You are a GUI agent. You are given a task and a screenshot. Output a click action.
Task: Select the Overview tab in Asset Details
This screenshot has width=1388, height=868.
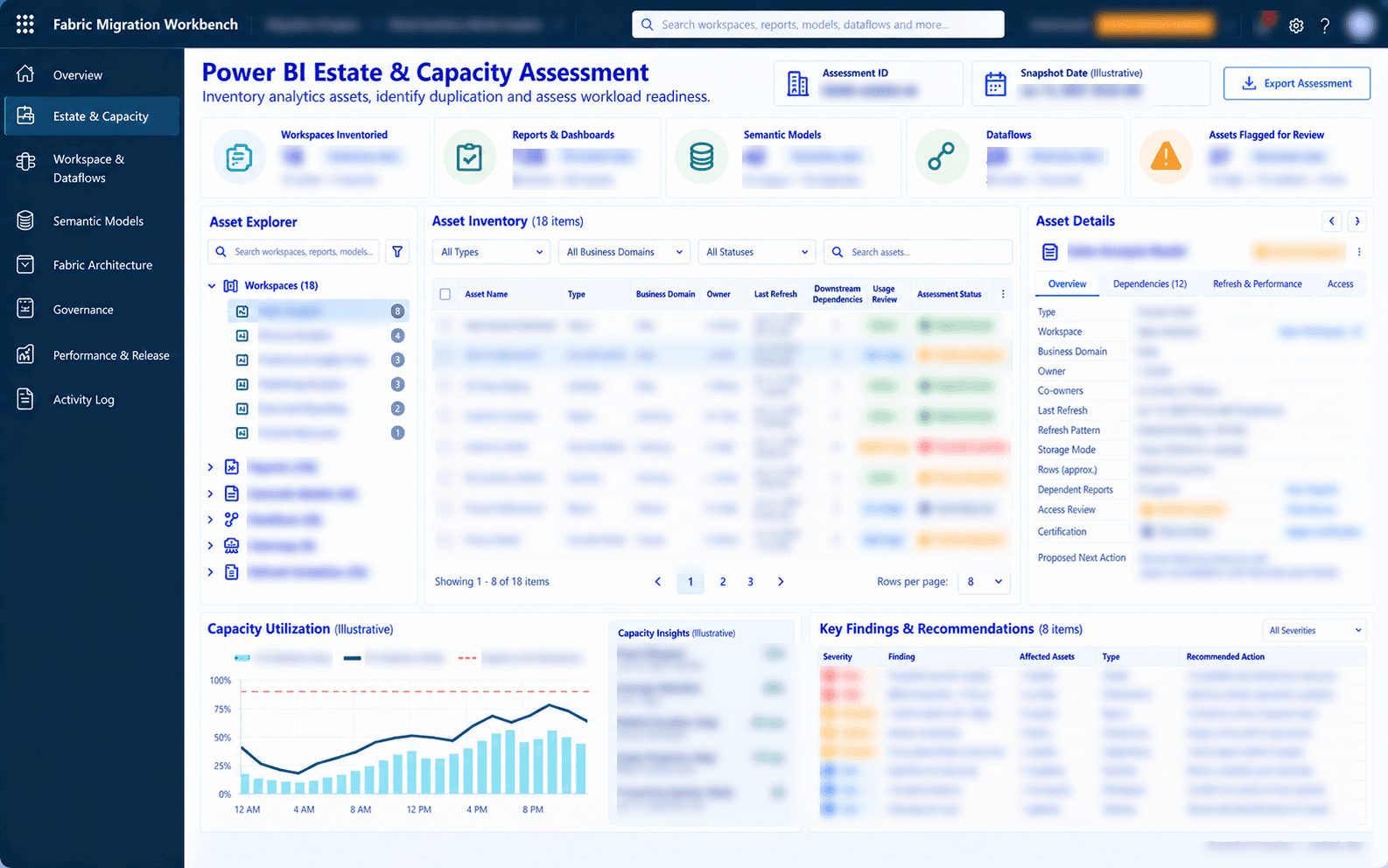tap(1068, 284)
